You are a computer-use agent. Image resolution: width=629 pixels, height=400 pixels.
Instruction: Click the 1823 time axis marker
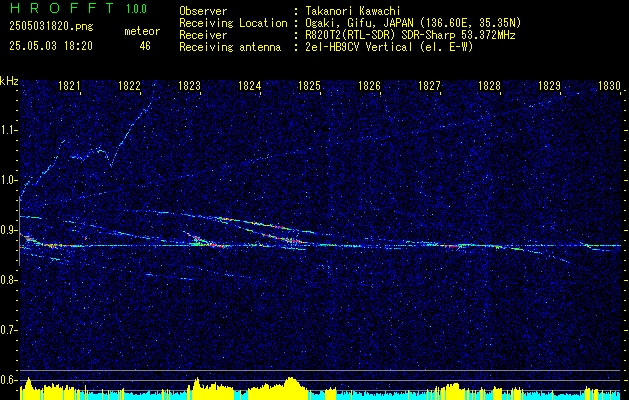(189, 85)
